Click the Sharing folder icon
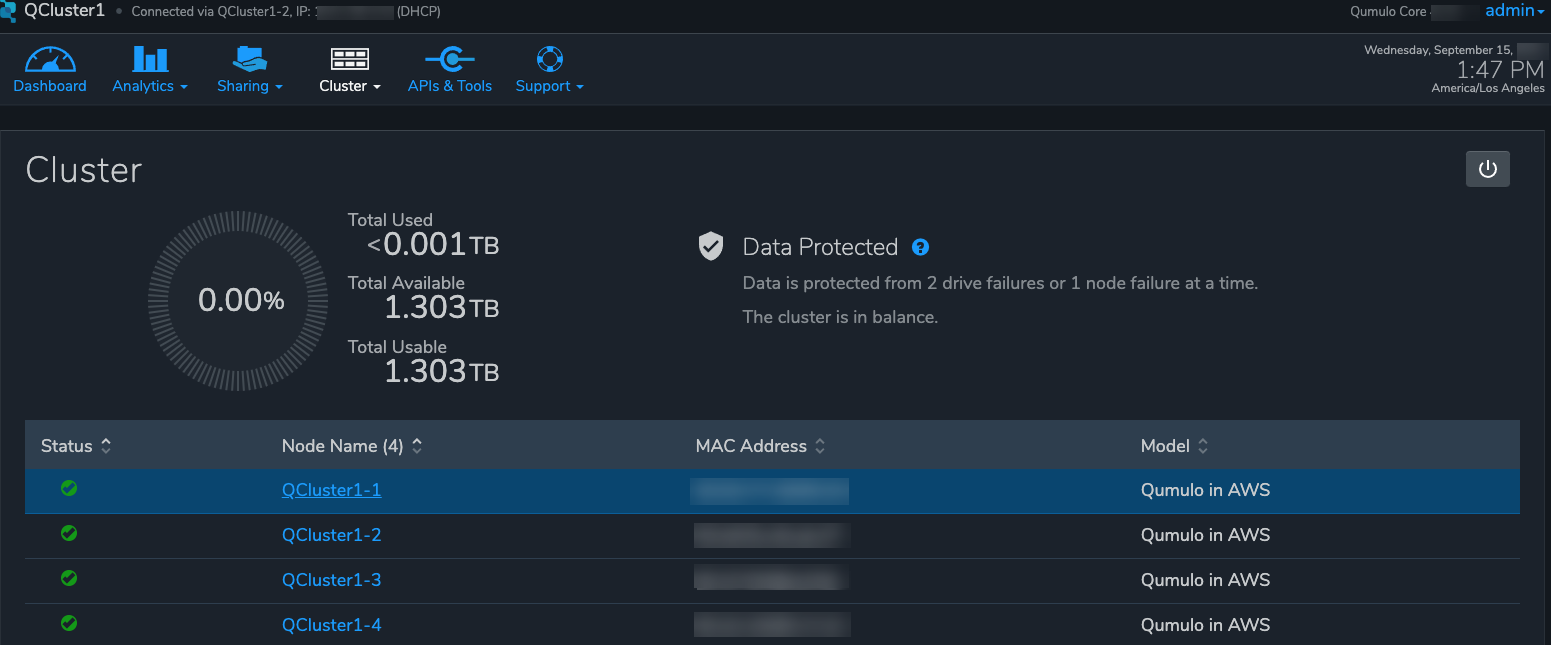This screenshot has height=645, width=1551. point(249,59)
